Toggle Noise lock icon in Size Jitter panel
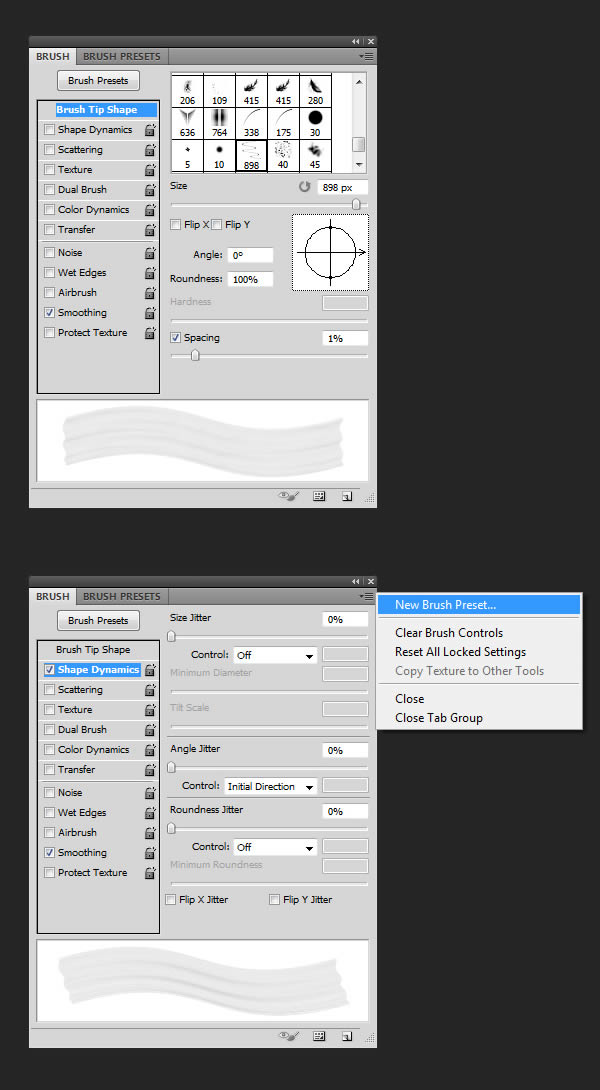 coord(150,793)
